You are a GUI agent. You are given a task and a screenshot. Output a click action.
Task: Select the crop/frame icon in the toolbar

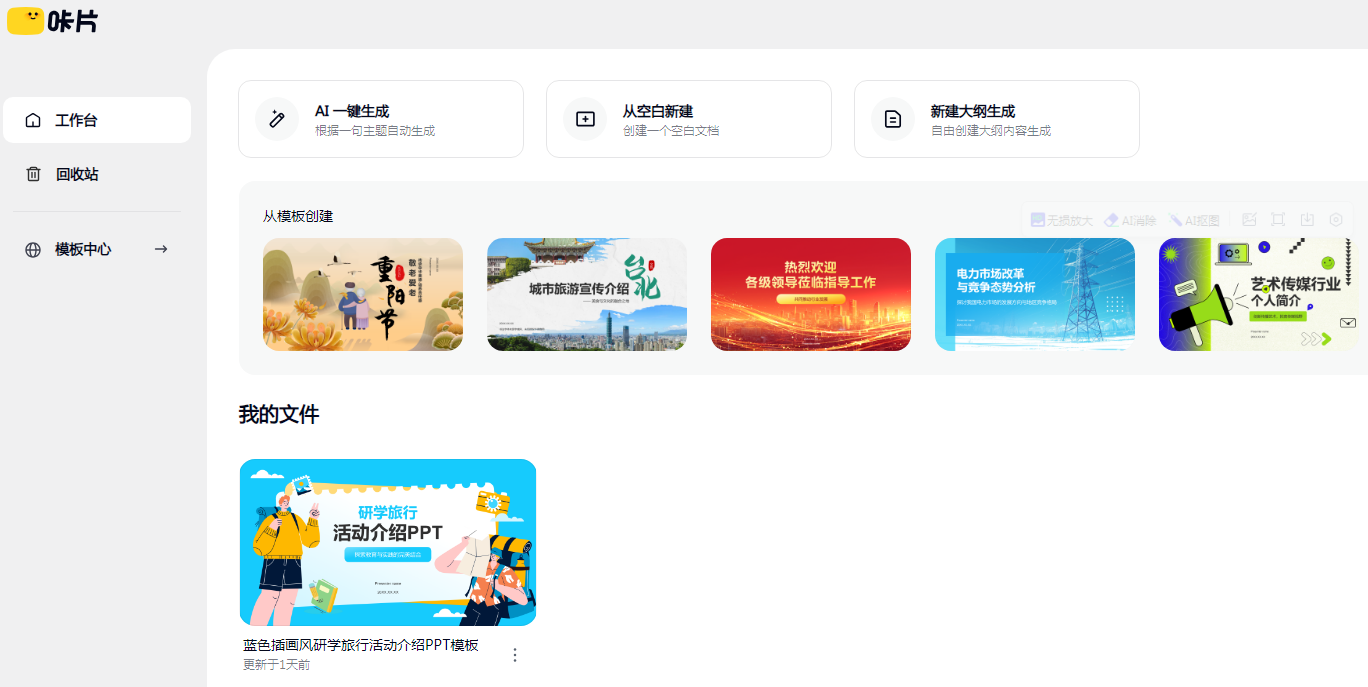(x=1277, y=219)
